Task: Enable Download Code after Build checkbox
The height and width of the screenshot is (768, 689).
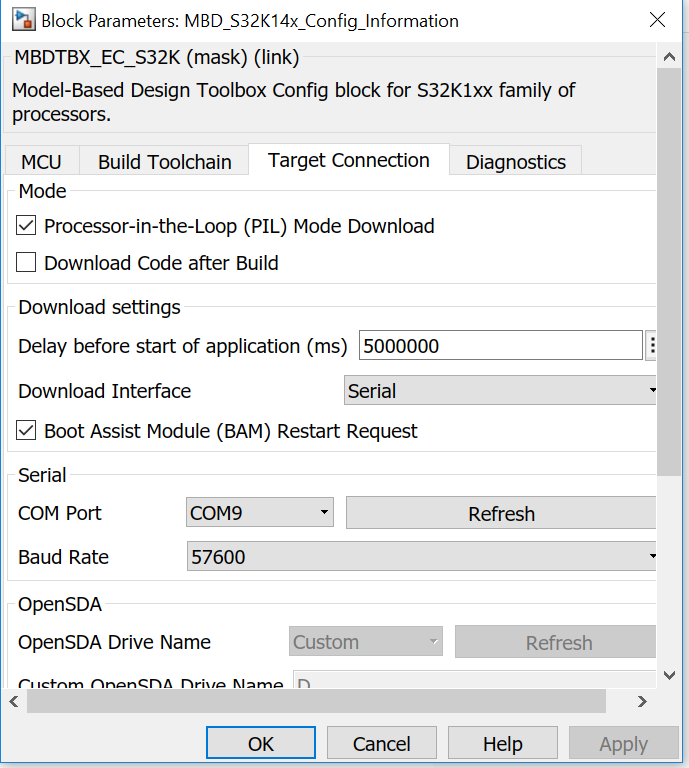Action: 27,263
